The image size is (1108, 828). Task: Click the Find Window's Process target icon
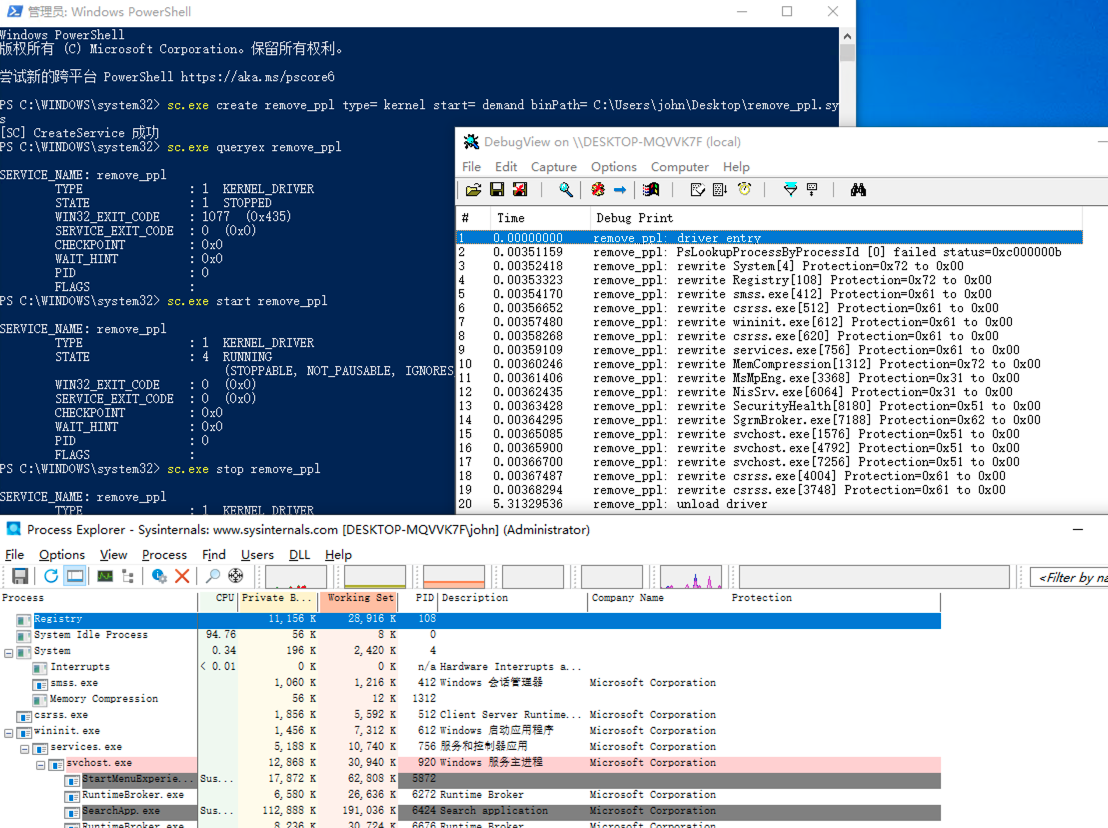(235, 575)
